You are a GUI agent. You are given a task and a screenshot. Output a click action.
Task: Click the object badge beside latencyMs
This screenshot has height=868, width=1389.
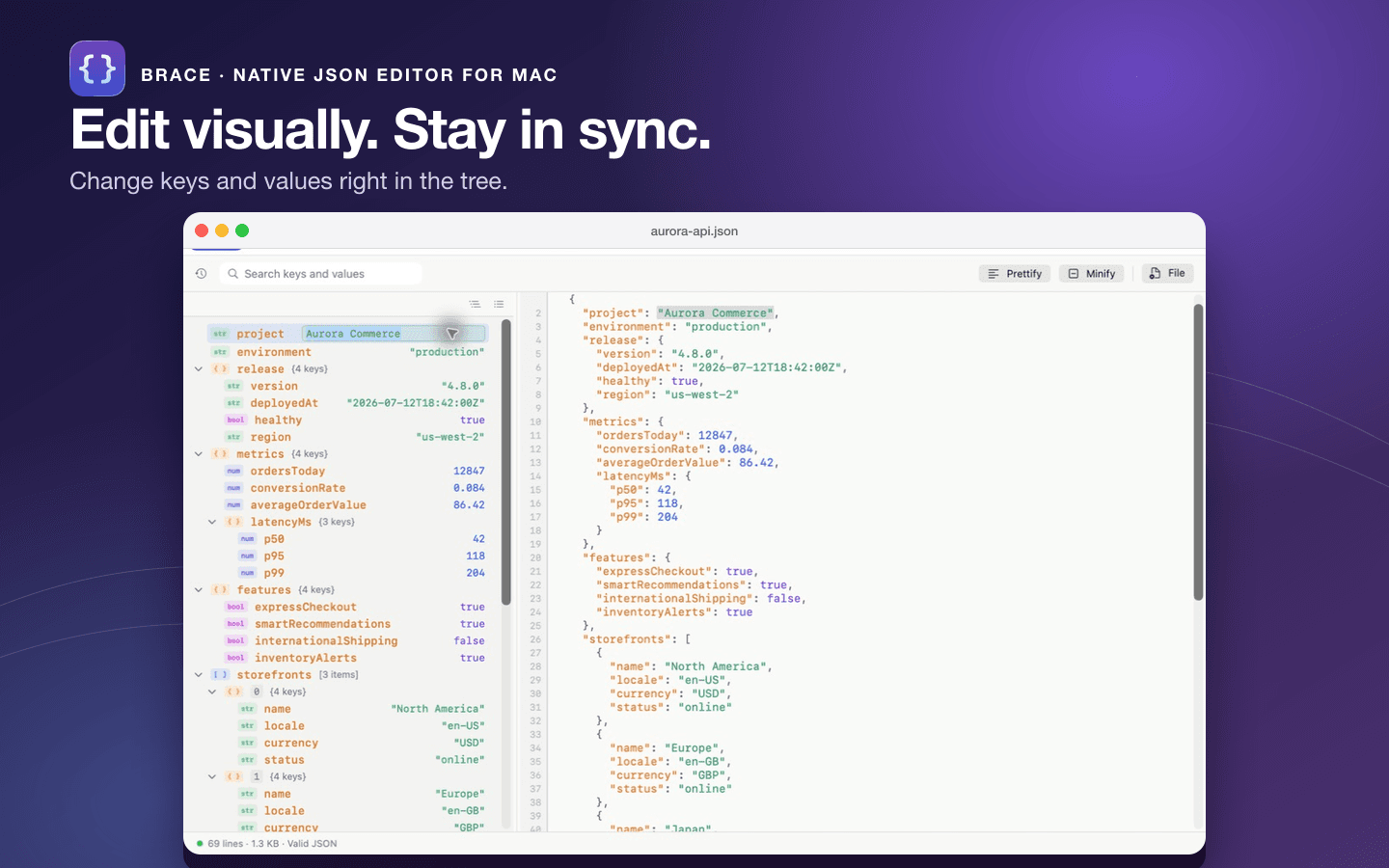[233, 522]
